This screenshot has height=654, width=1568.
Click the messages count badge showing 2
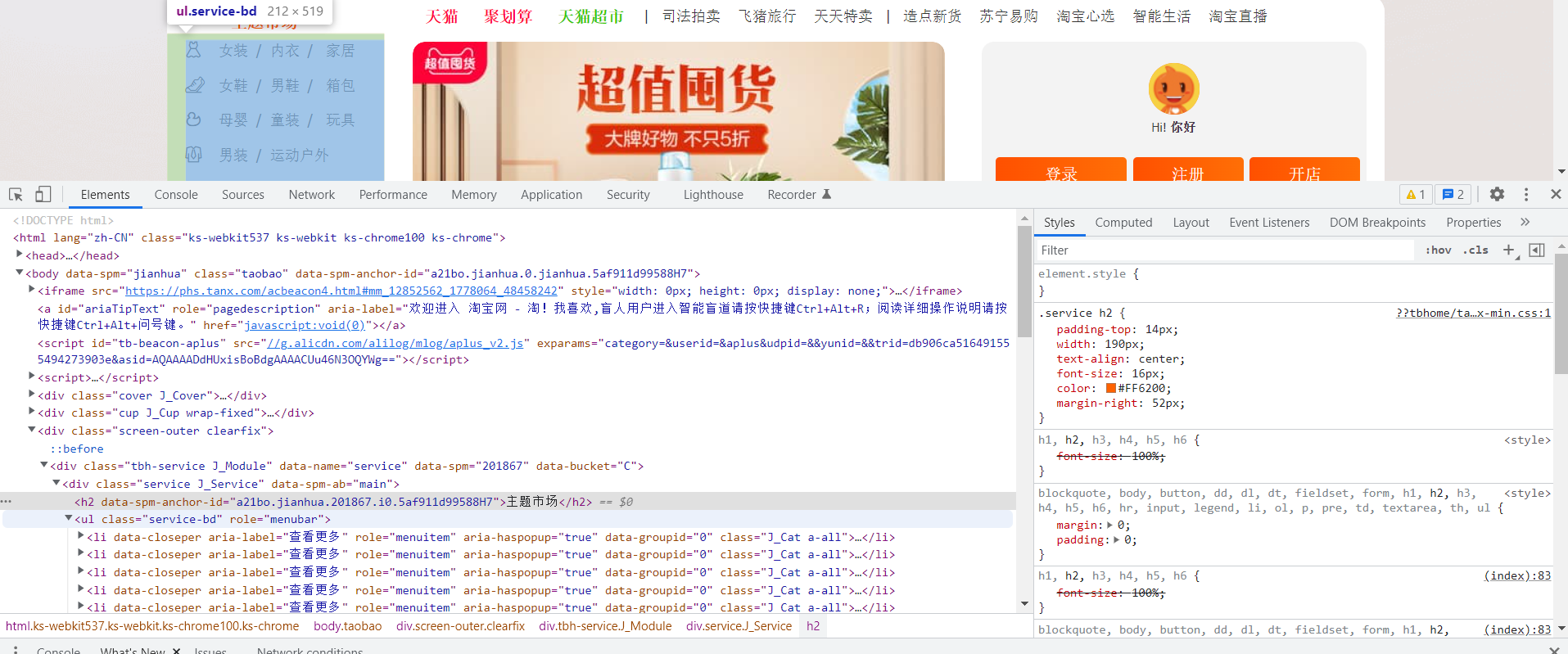point(1453,194)
